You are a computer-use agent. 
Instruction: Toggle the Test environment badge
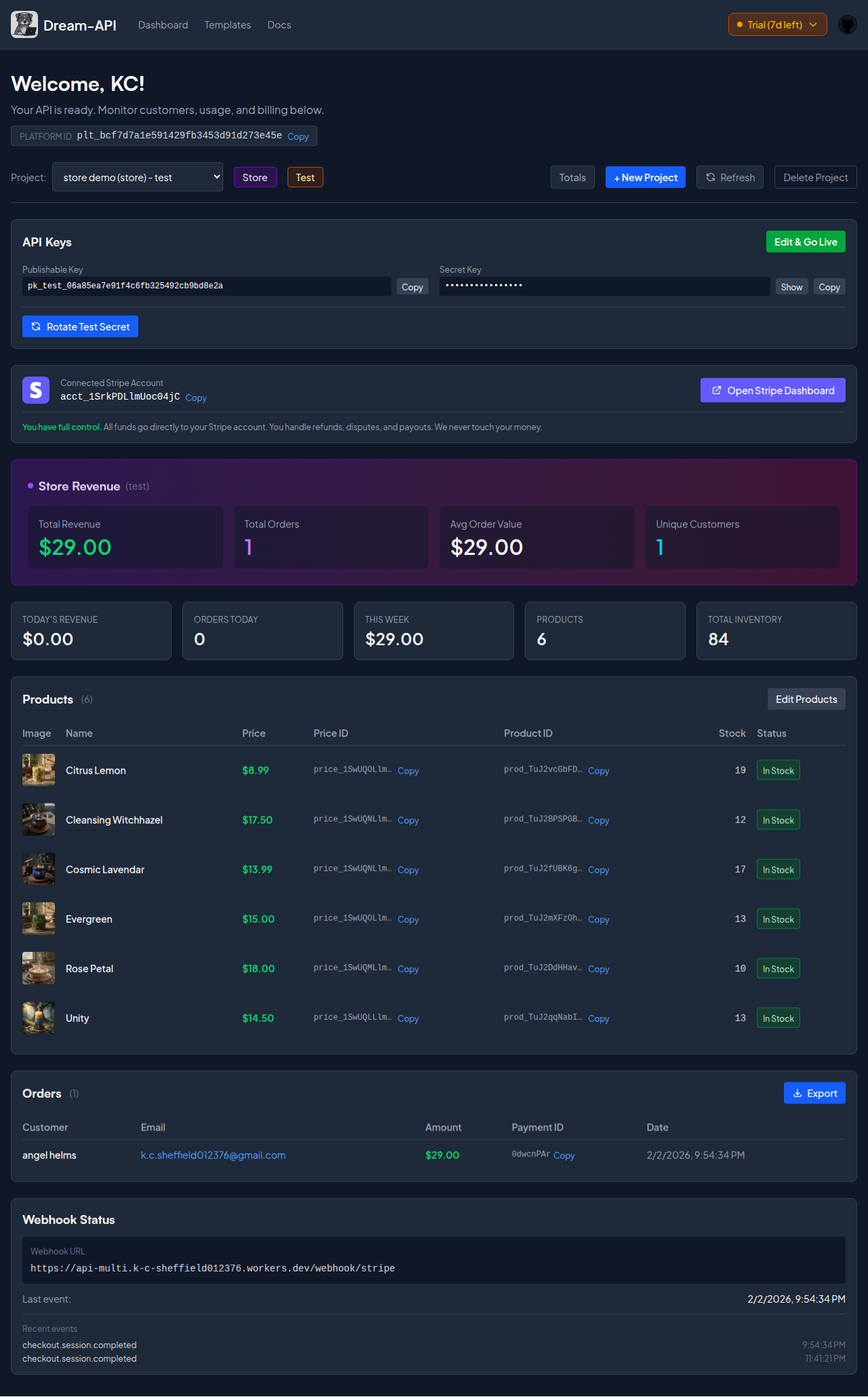(305, 178)
